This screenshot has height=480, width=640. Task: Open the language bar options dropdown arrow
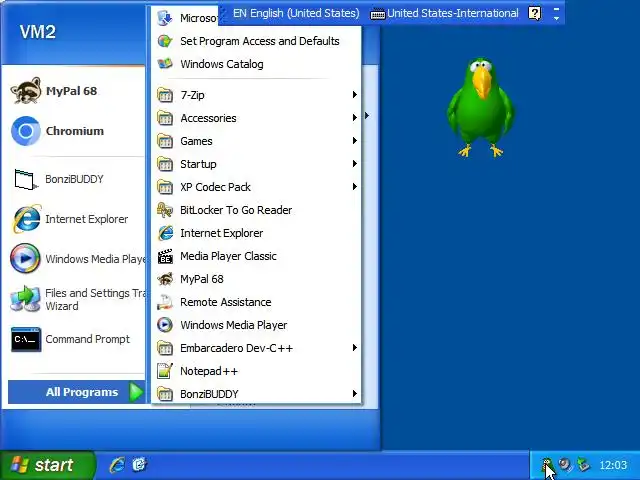pos(556,18)
